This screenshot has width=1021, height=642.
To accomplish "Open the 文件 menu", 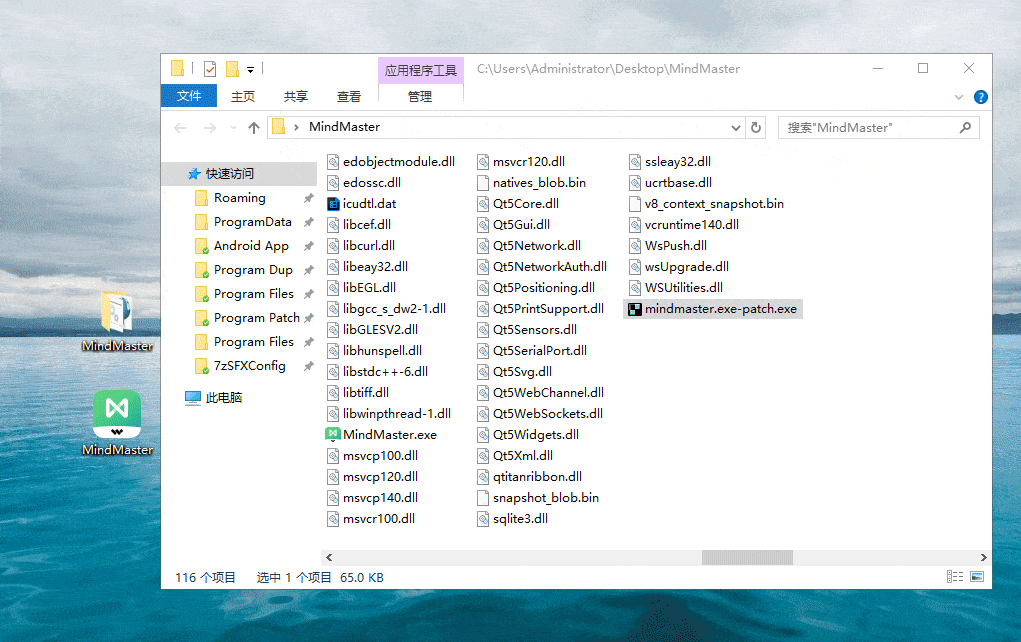I will click(x=188, y=96).
